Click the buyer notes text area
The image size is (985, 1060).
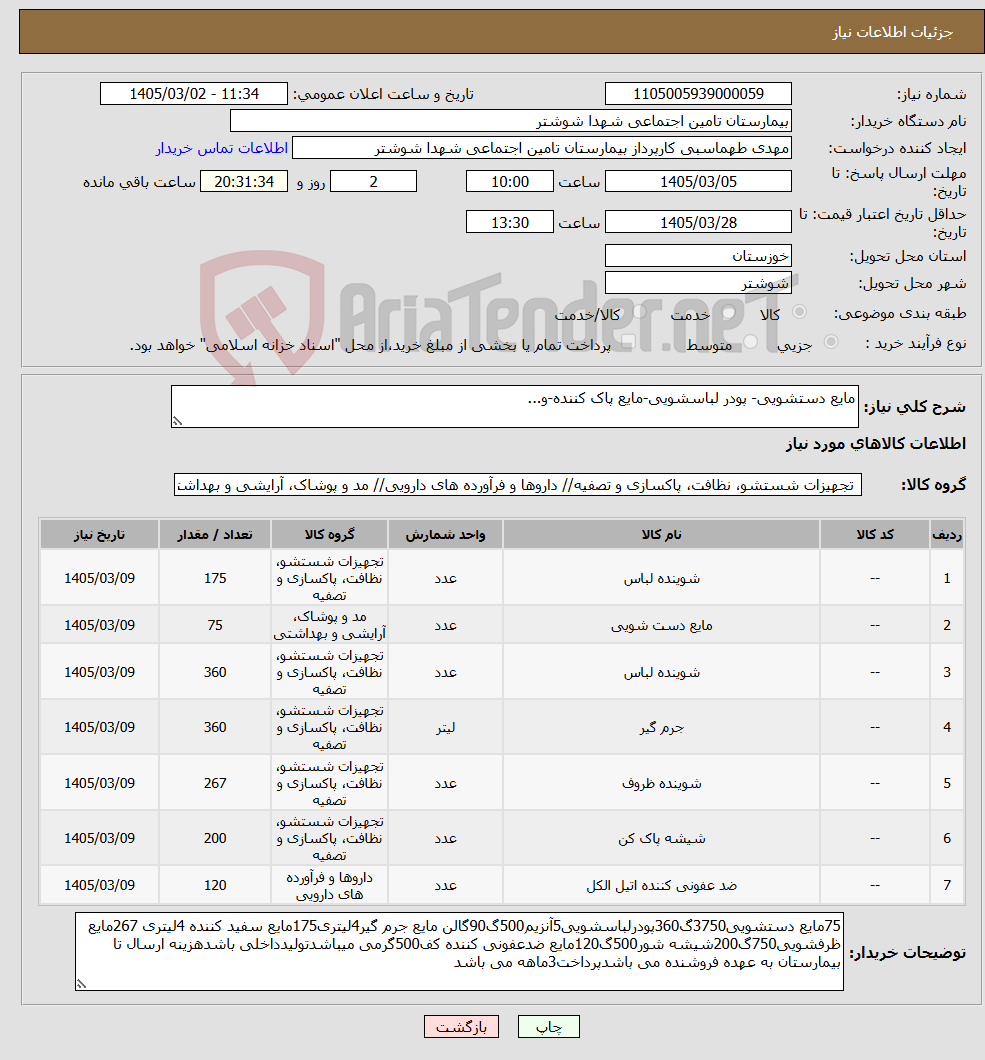point(459,952)
